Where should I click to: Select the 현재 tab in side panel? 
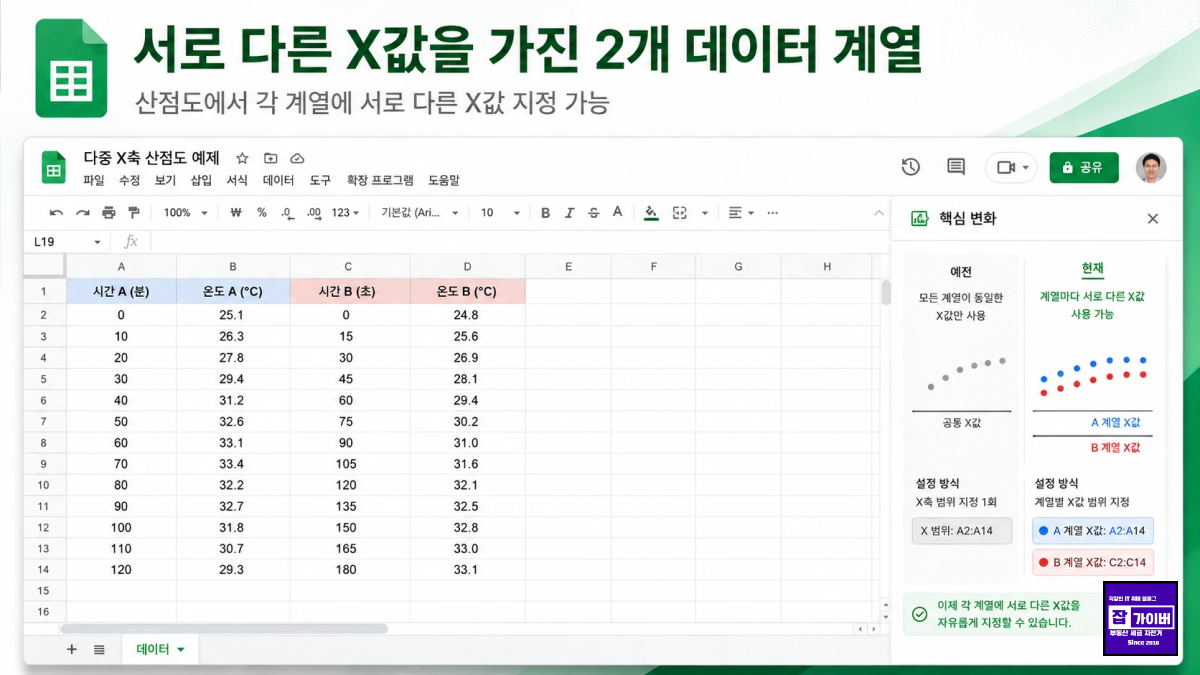pos(1092,270)
